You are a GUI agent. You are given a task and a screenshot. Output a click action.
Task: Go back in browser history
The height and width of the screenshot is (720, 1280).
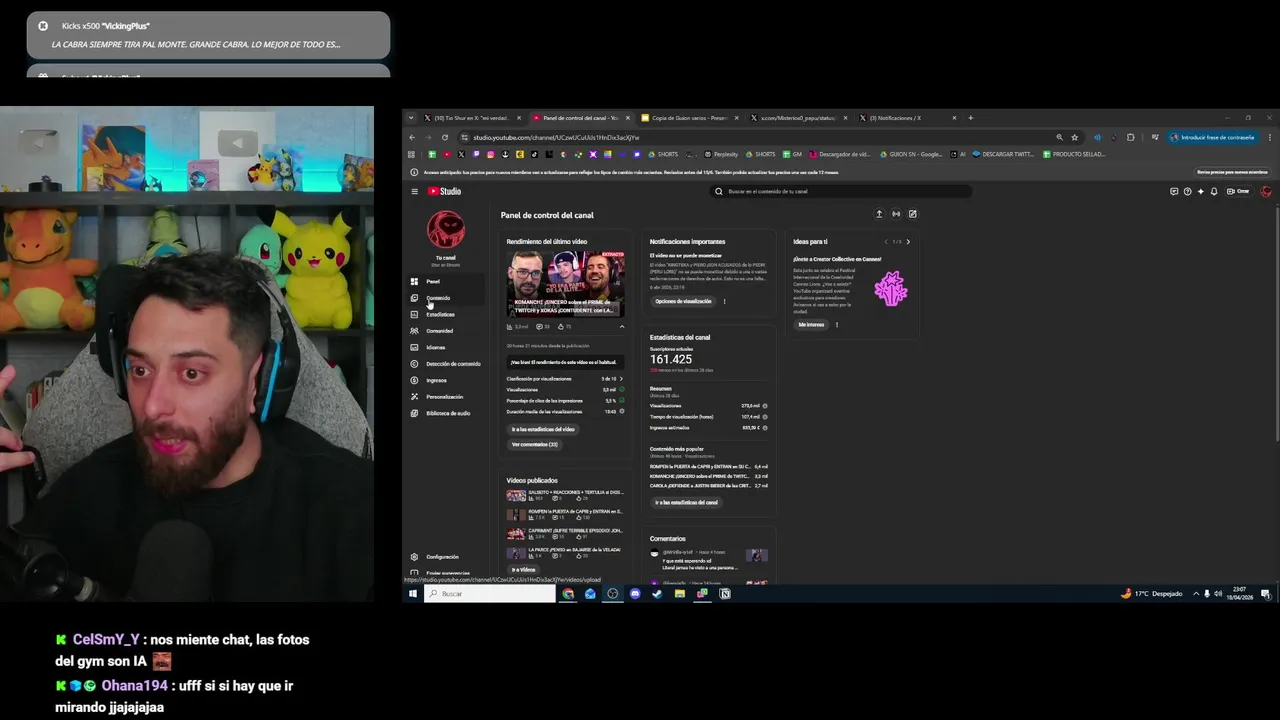coord(411,137)
